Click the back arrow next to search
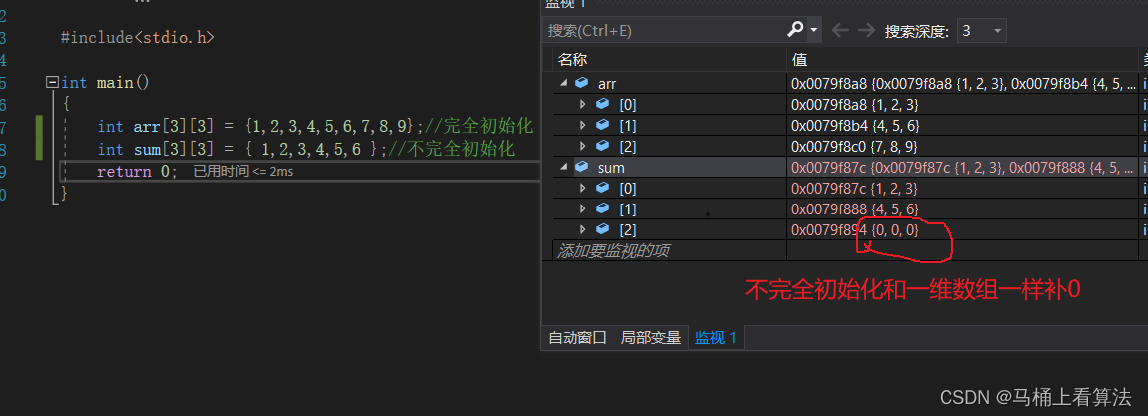1148x417 pixels. point(840,30)
